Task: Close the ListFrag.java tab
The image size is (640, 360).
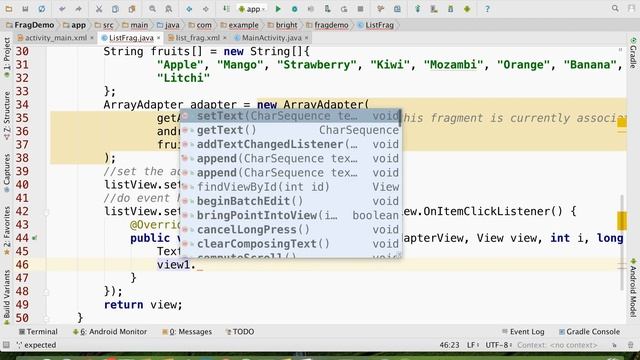Action: 158,38
